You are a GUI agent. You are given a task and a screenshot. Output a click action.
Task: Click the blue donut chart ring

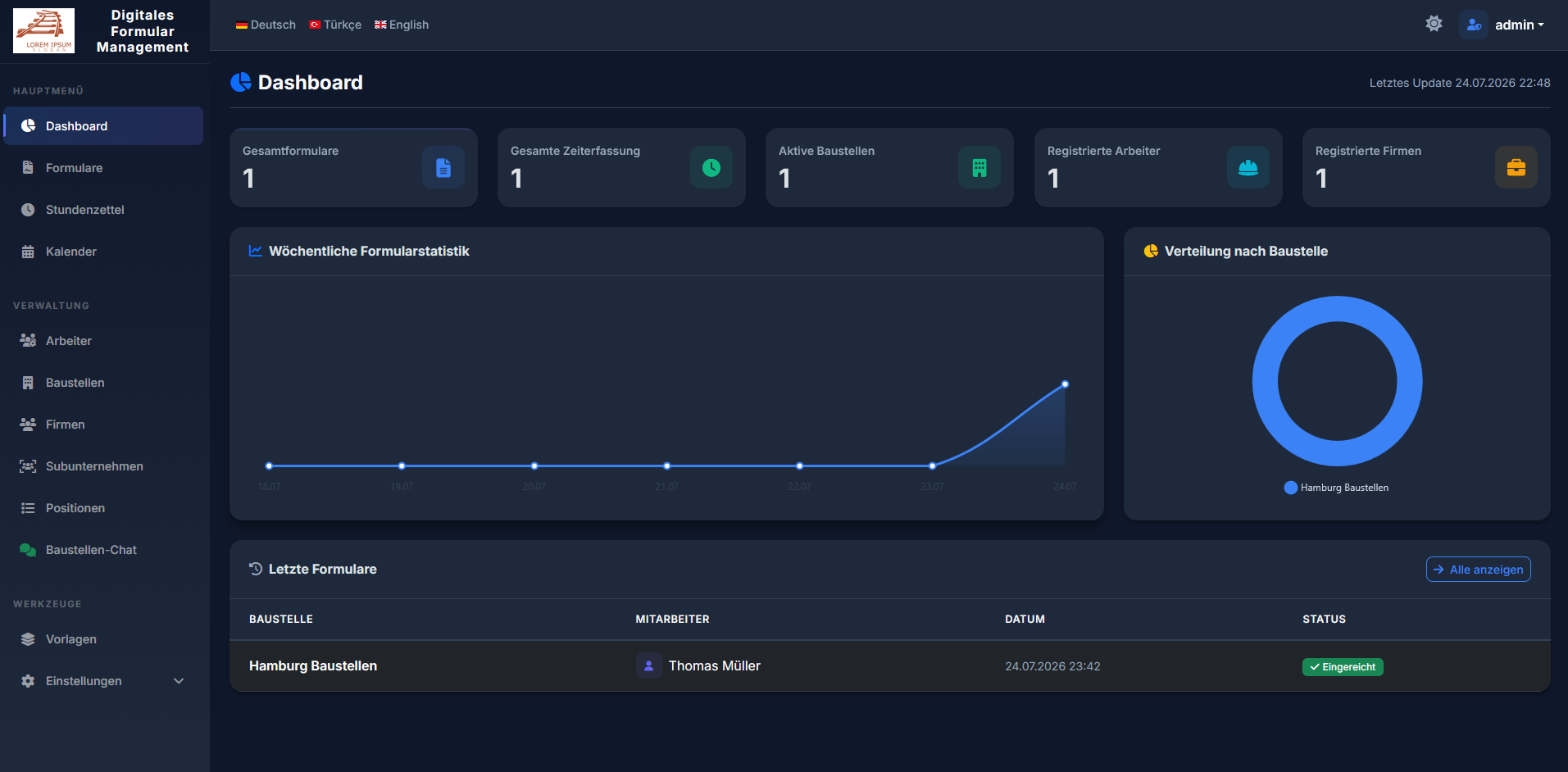(1266, 381)
